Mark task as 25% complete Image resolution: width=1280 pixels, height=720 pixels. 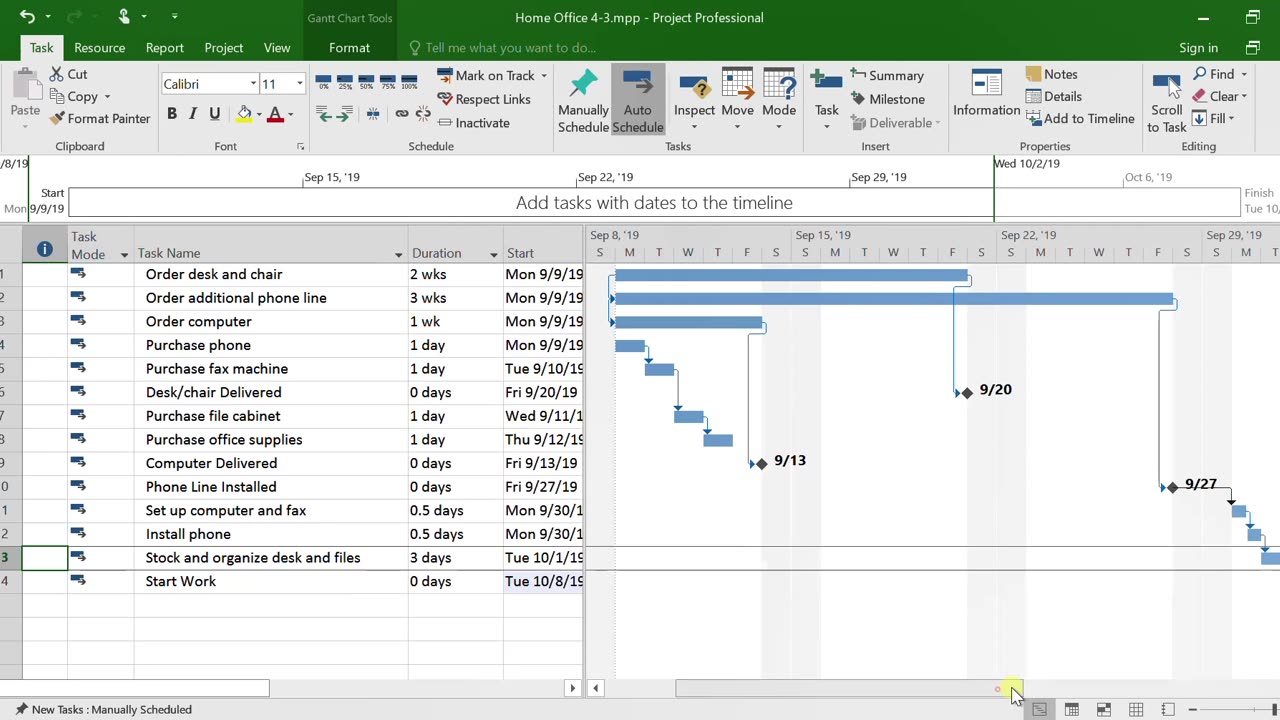pos(345,82)
